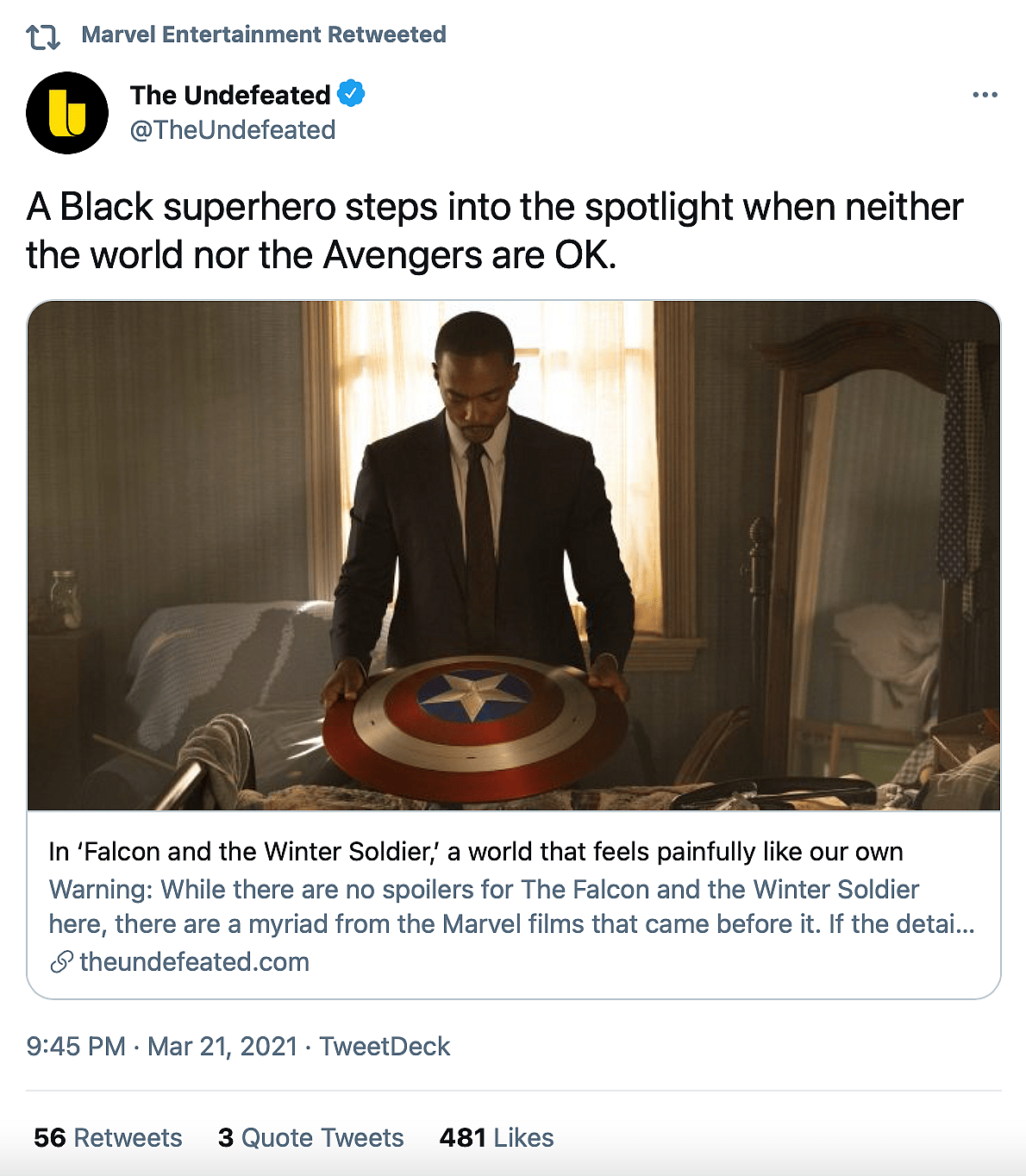Open the "Marvel Entertainment Retweeted" link
The width and height of the screenshot is (1026, 1176).
pos(263,34)
